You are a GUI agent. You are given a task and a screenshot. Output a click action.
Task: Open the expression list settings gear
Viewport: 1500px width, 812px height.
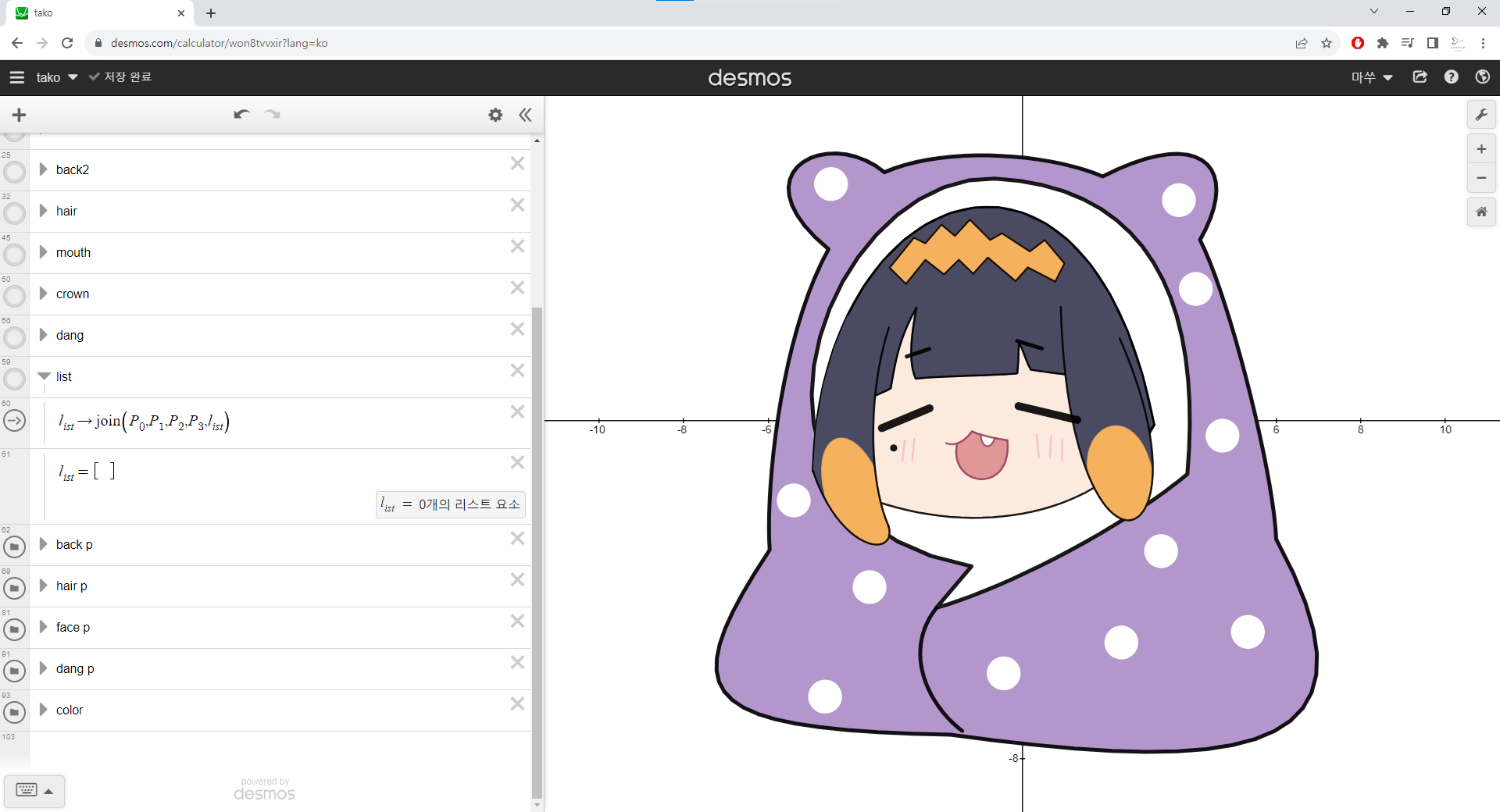(x=495, y=115)
